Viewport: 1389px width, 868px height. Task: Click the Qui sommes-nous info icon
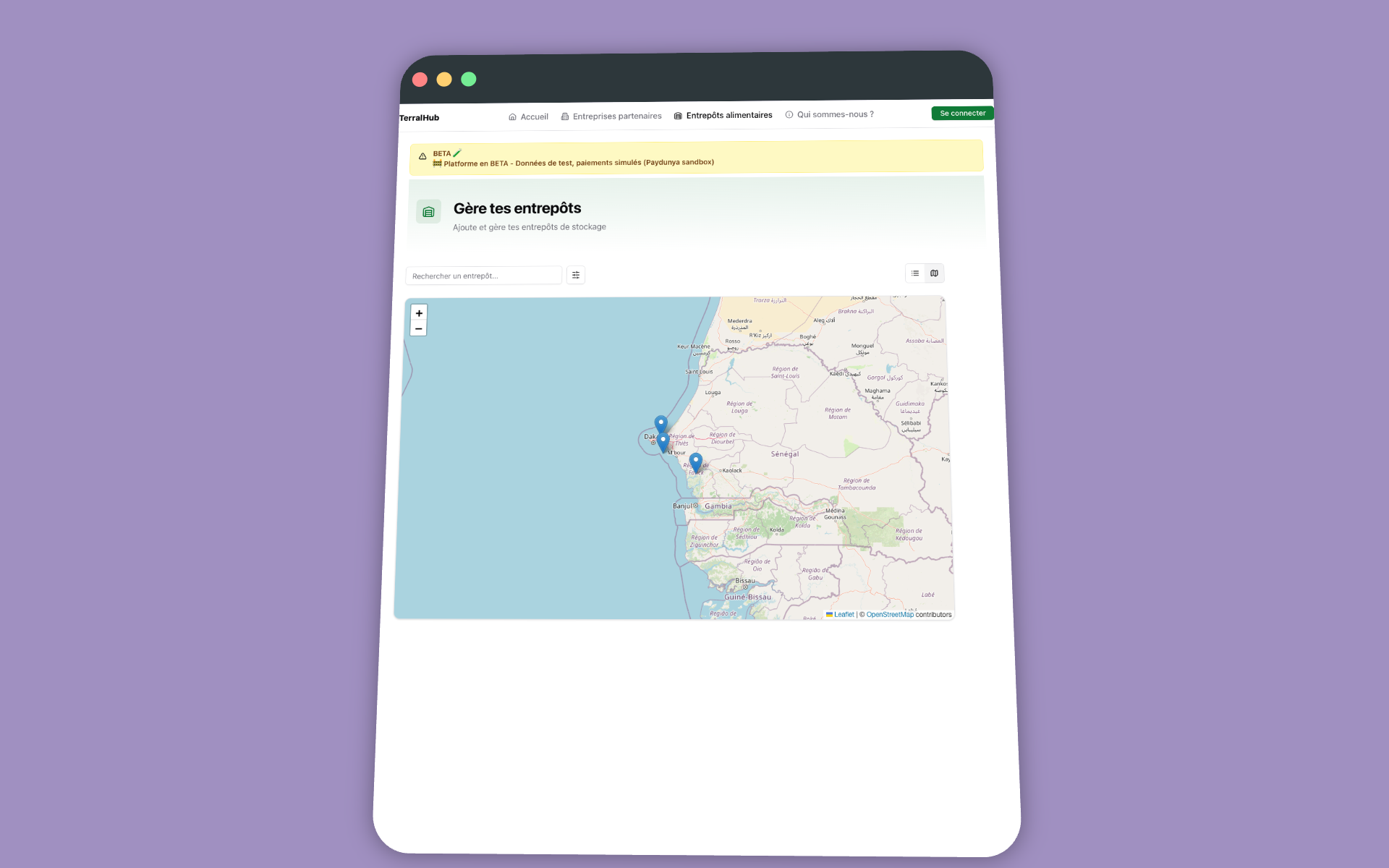(789, 114)
